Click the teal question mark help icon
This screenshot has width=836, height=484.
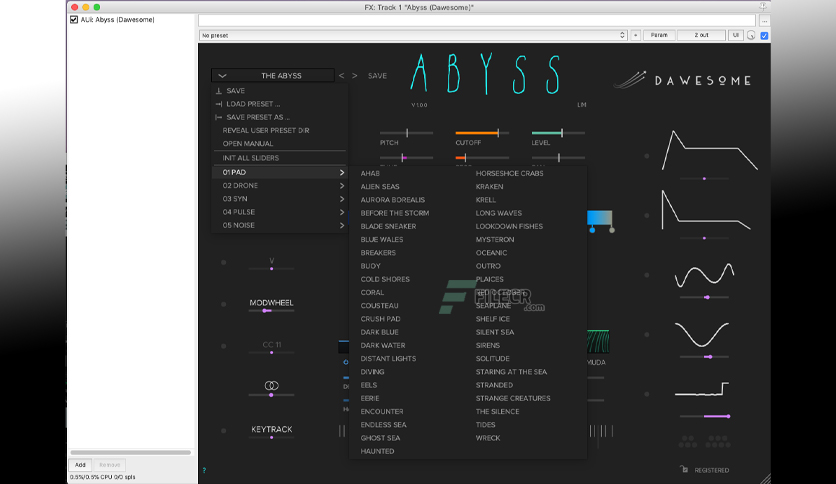204,470
